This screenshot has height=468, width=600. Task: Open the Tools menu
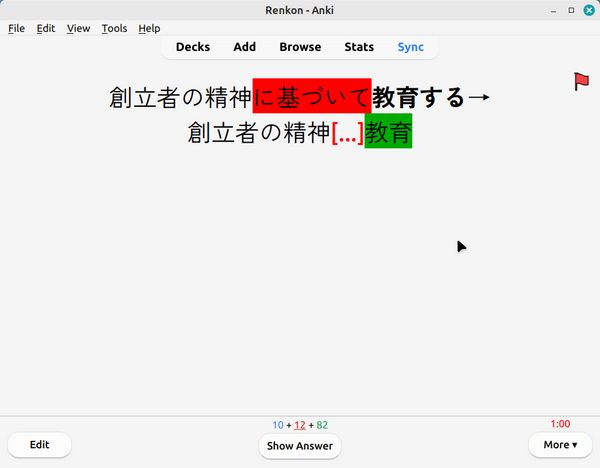[x=114, y=28]
